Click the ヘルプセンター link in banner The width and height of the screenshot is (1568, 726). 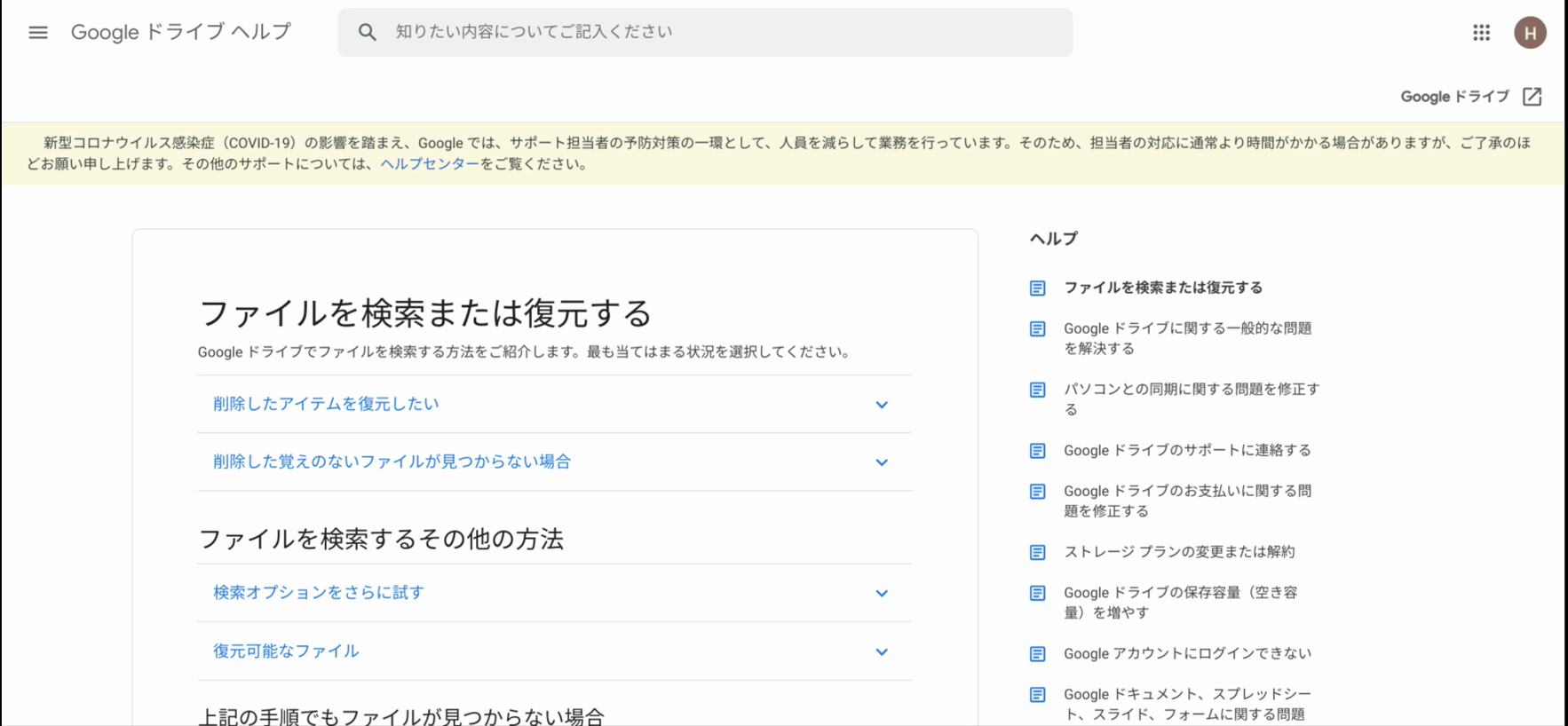430,164
